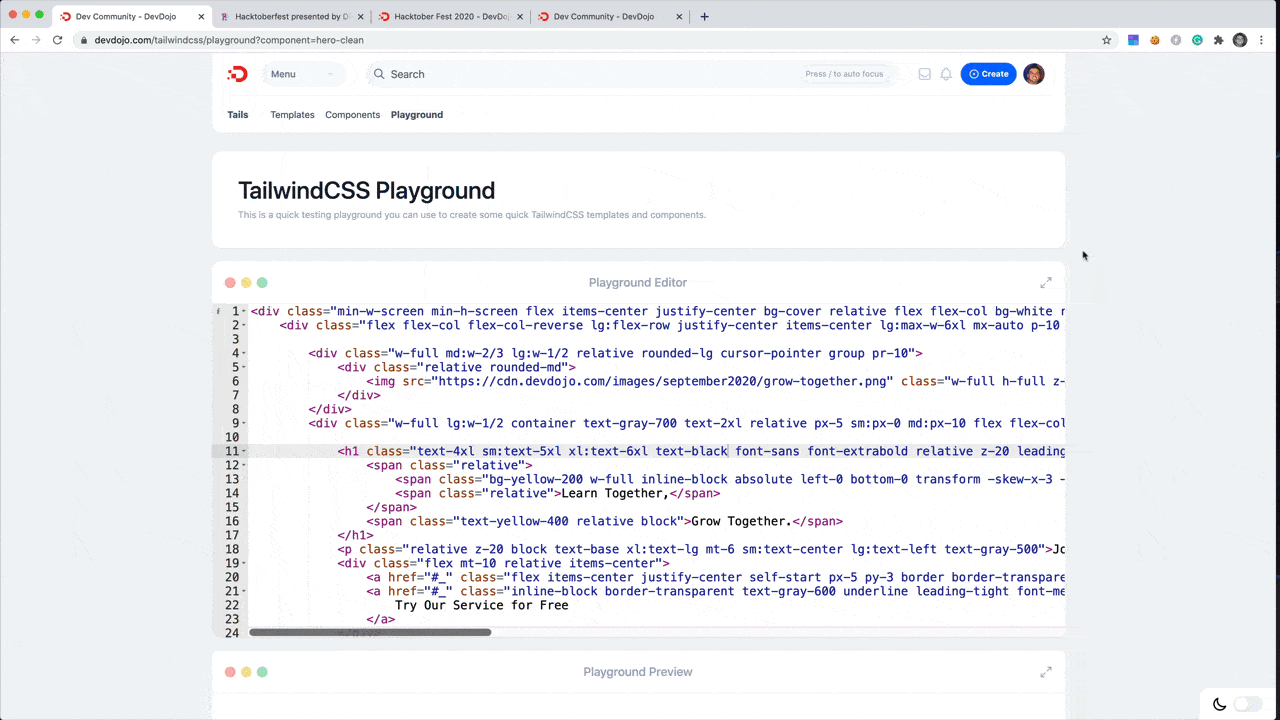
Task: Collapse code fold on line 4
Action: [245, 353]
